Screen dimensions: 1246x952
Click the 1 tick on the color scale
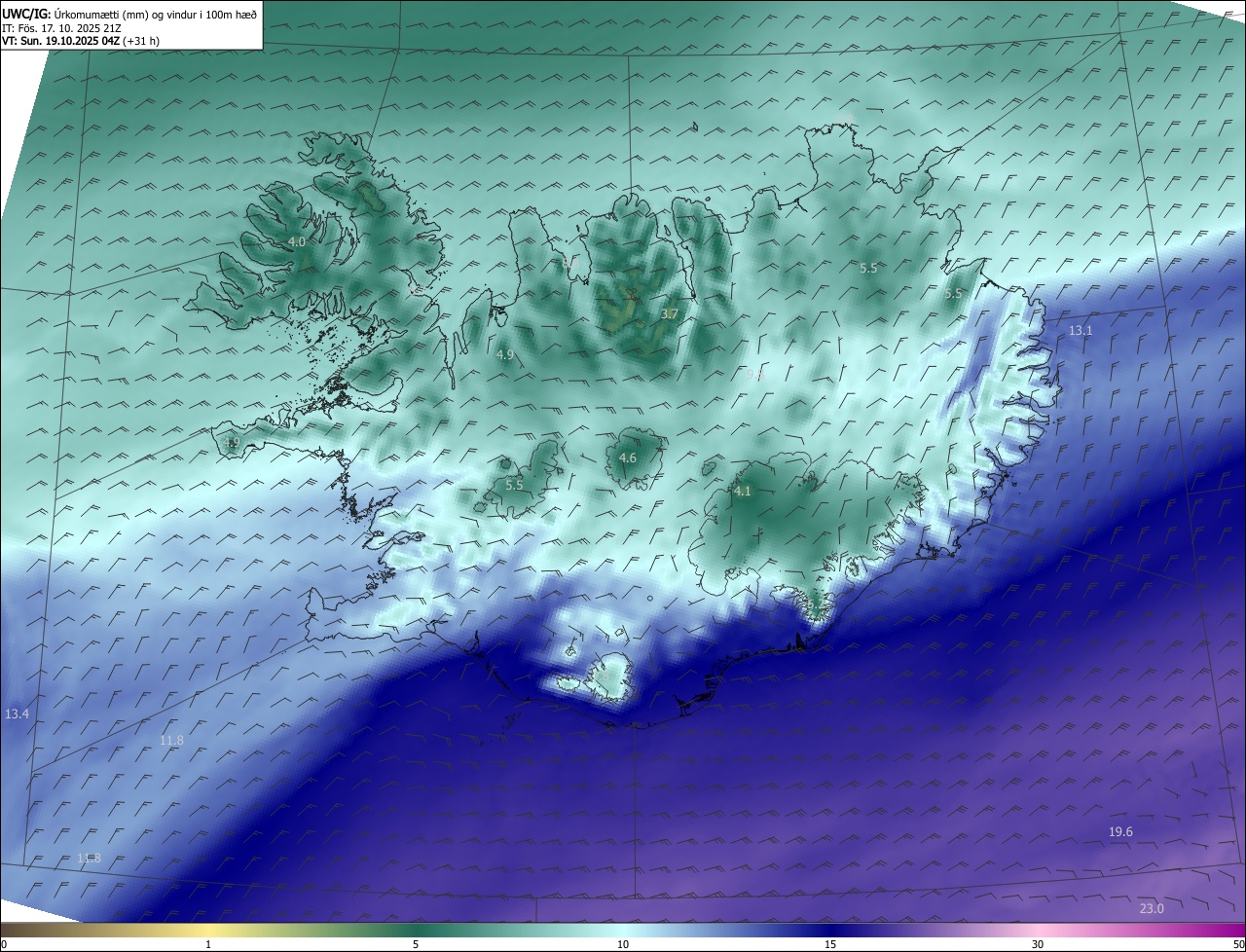[x=208, y=944]
